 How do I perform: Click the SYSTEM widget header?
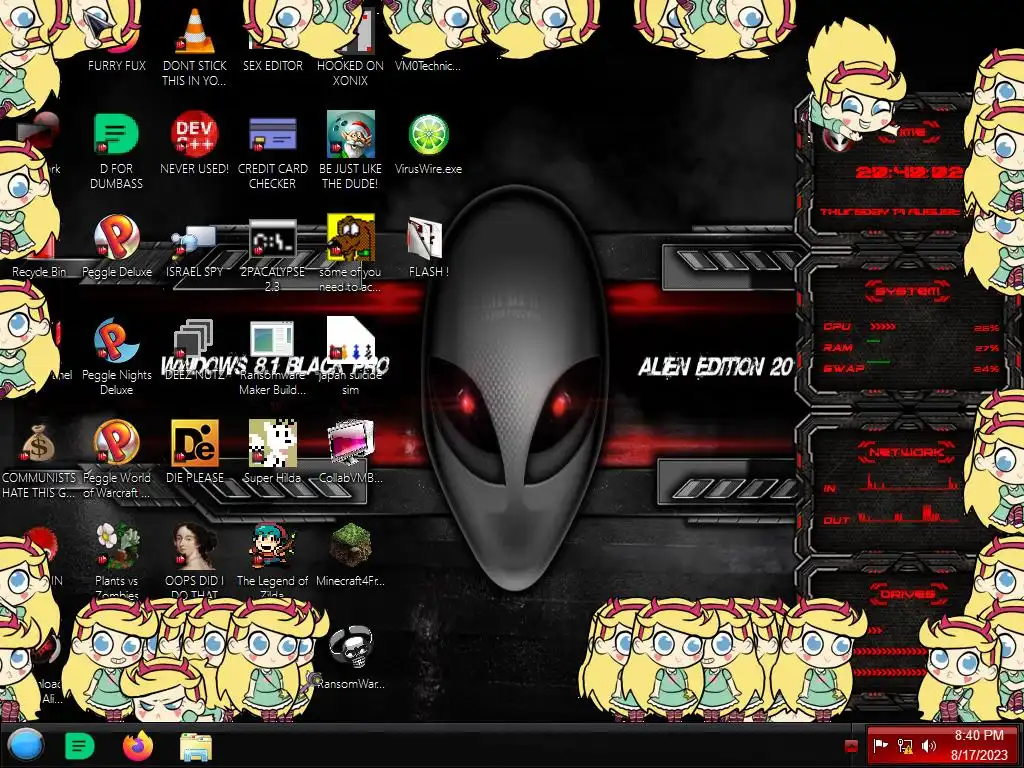click(x=907, y=291)
